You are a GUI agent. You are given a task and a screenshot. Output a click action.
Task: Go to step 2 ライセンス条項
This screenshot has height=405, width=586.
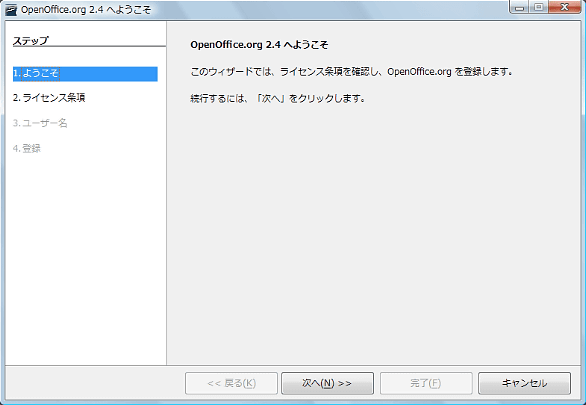[49, 98]
